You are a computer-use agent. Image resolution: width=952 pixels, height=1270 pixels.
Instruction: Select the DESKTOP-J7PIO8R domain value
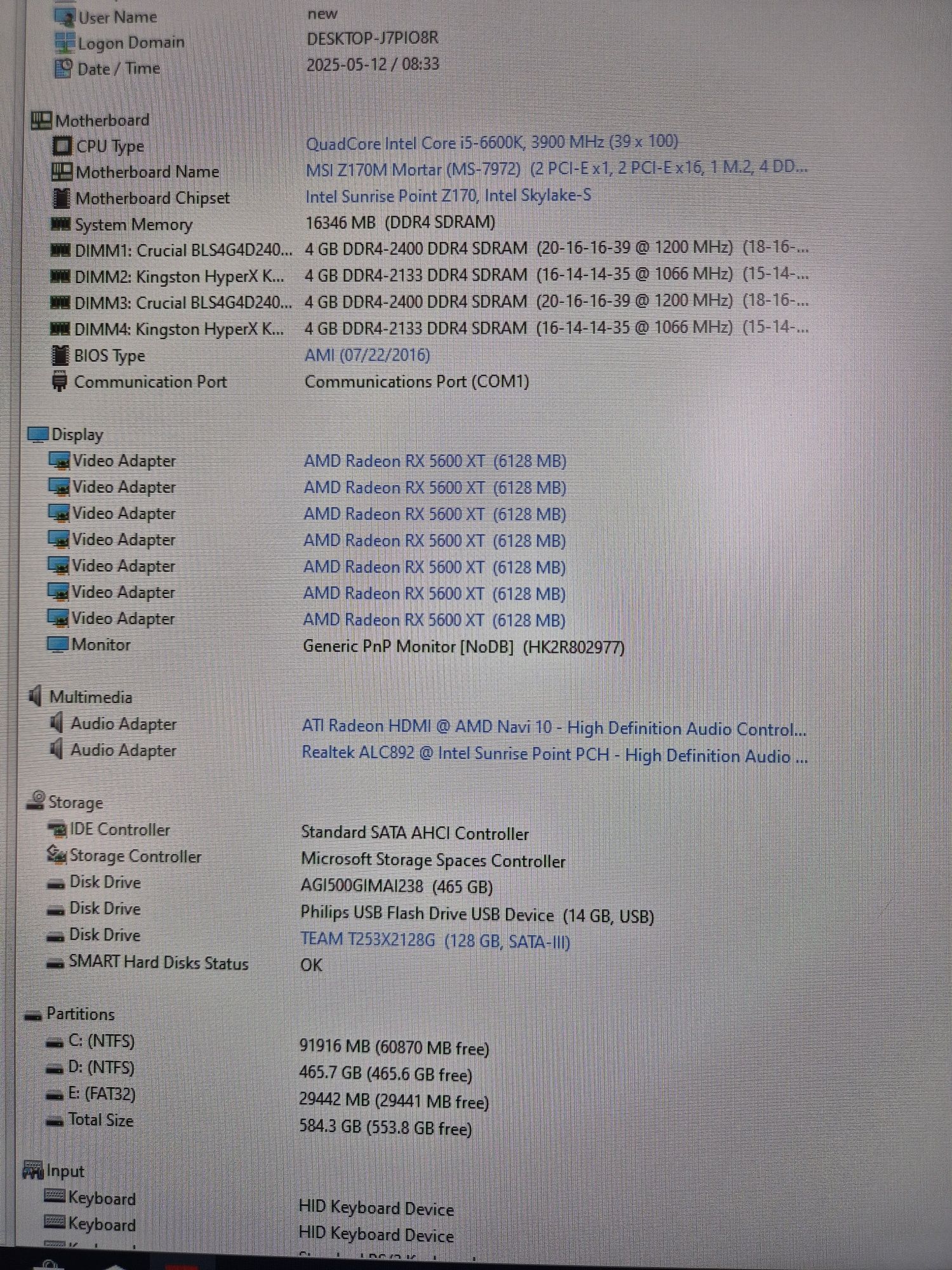373,38
